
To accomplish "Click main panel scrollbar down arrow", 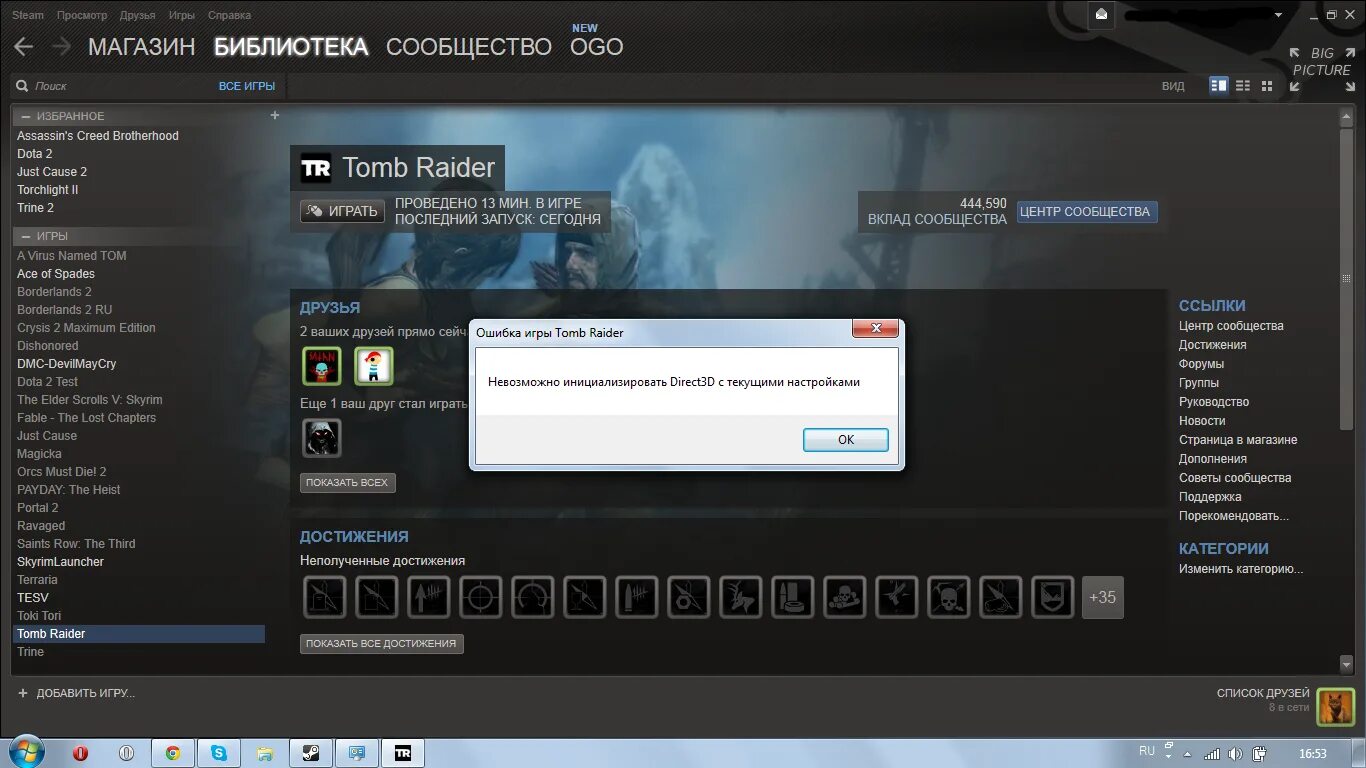I will [x=1345, y=664].
